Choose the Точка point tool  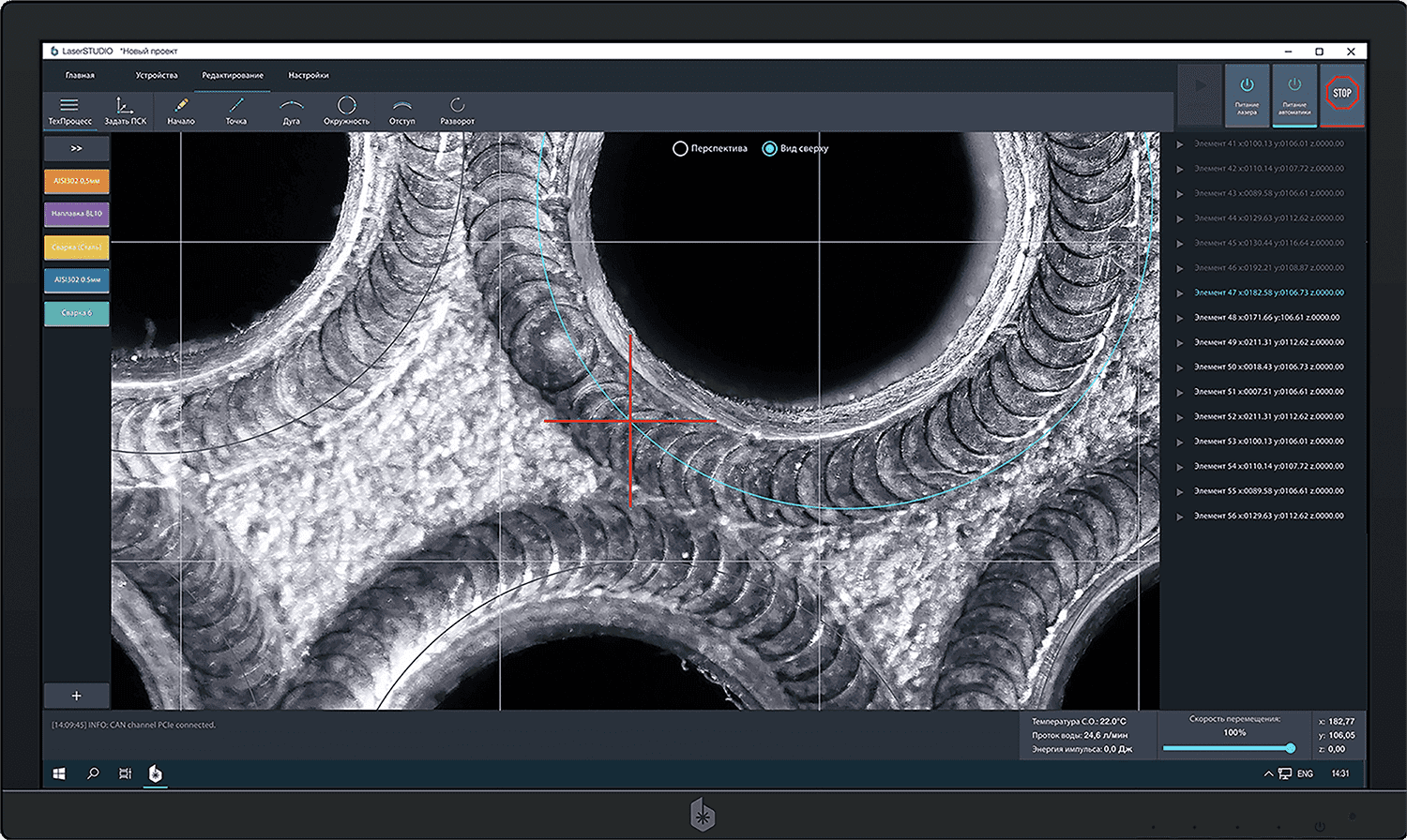236,111
